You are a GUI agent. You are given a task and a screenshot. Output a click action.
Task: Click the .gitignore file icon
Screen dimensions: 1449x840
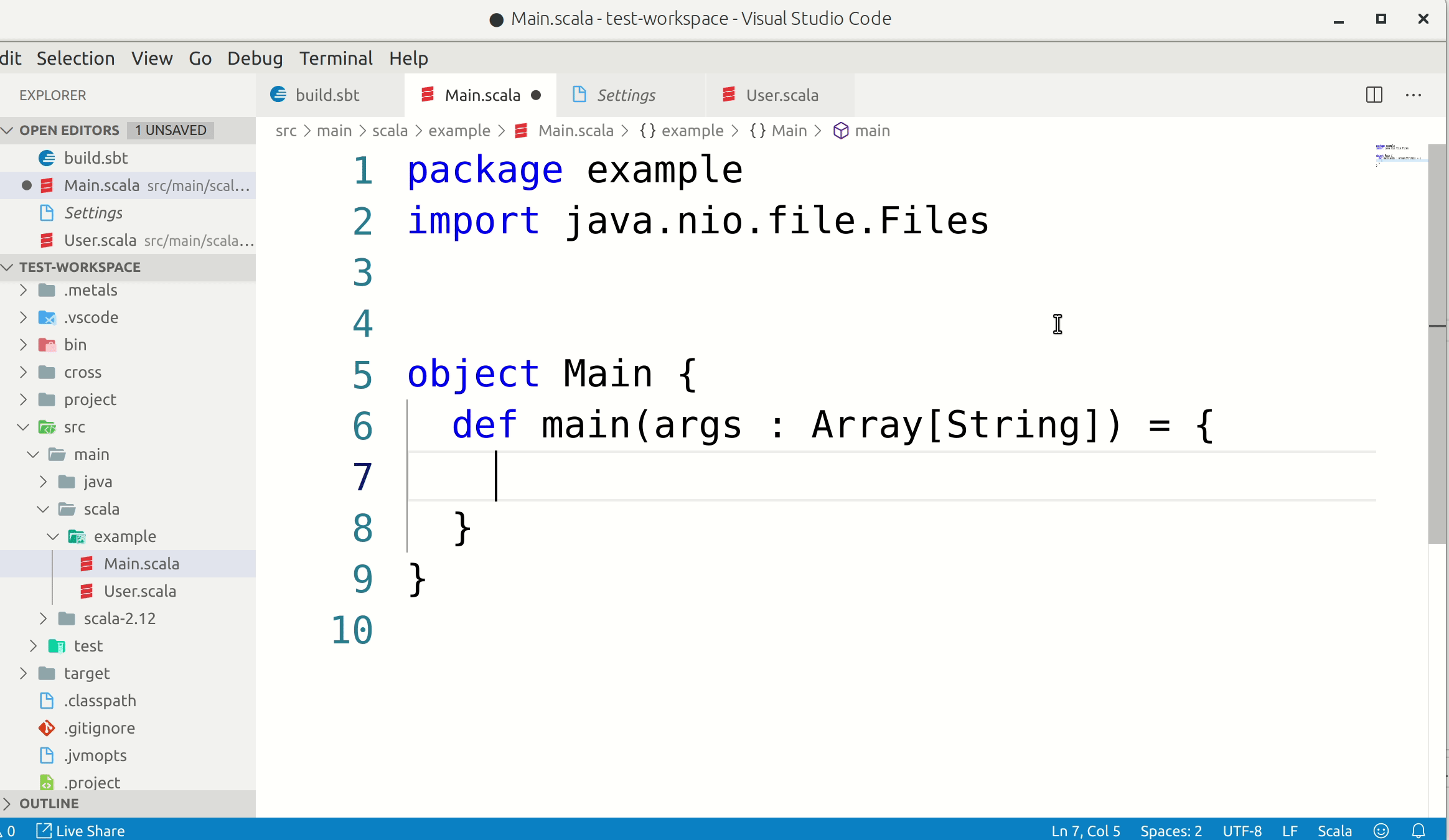point(47,728)
